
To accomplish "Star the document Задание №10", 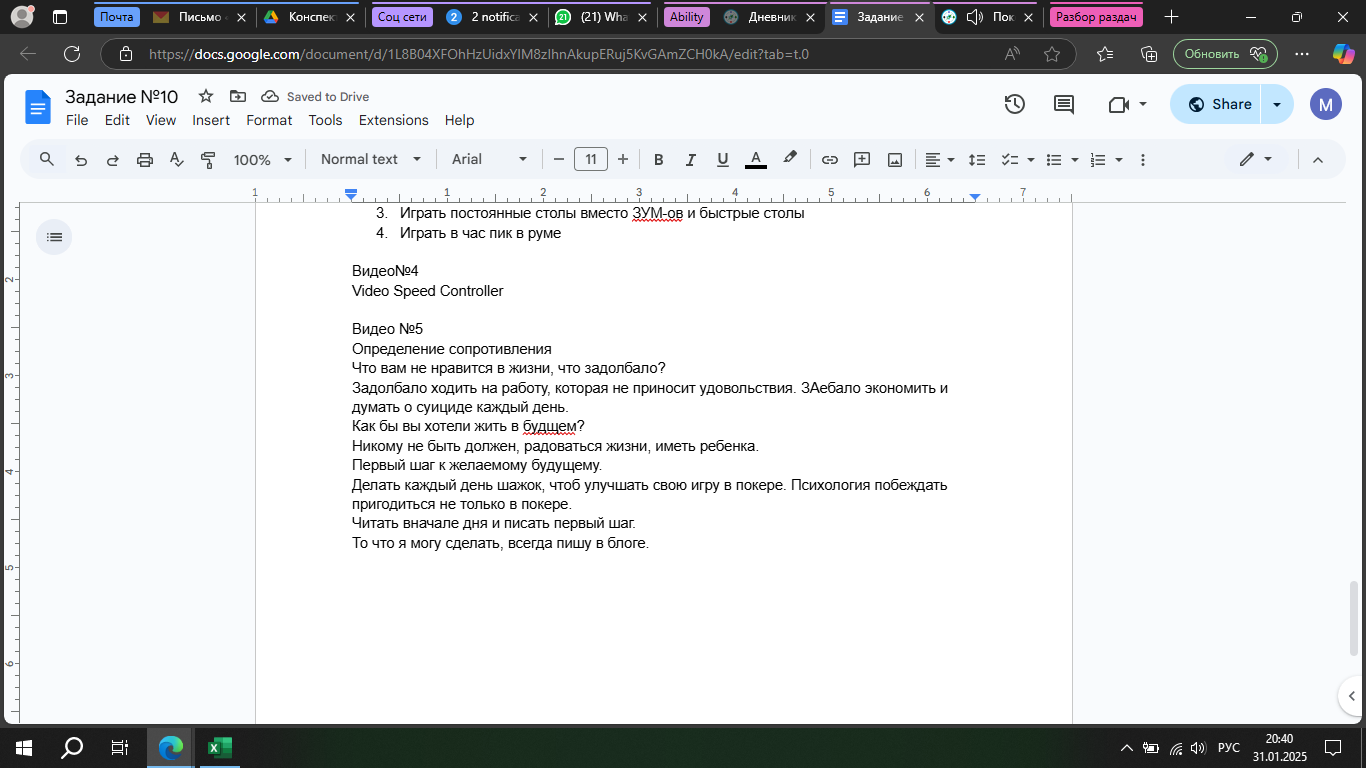I will (205, 96).
